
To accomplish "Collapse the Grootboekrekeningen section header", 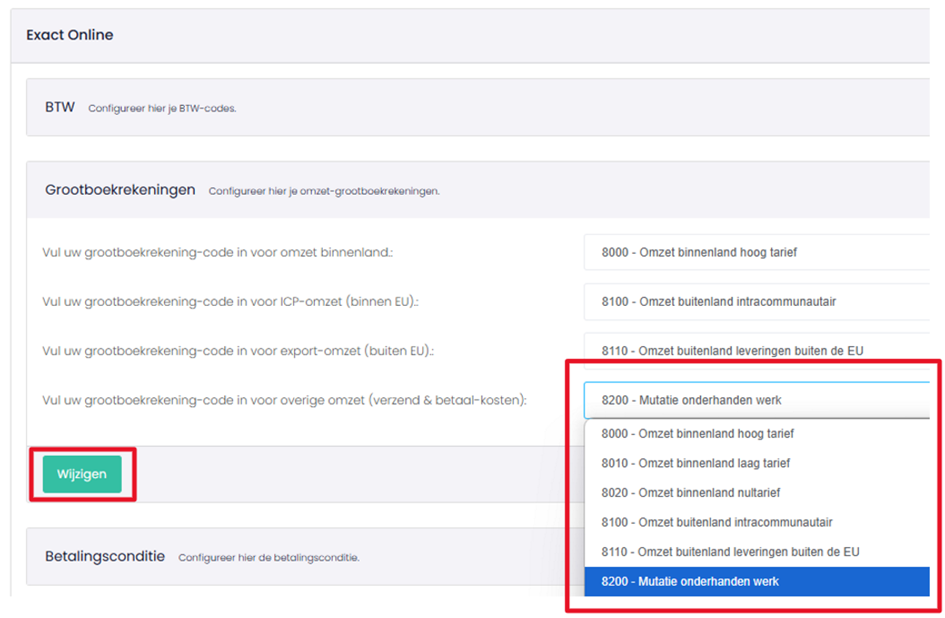I will 477,190.
